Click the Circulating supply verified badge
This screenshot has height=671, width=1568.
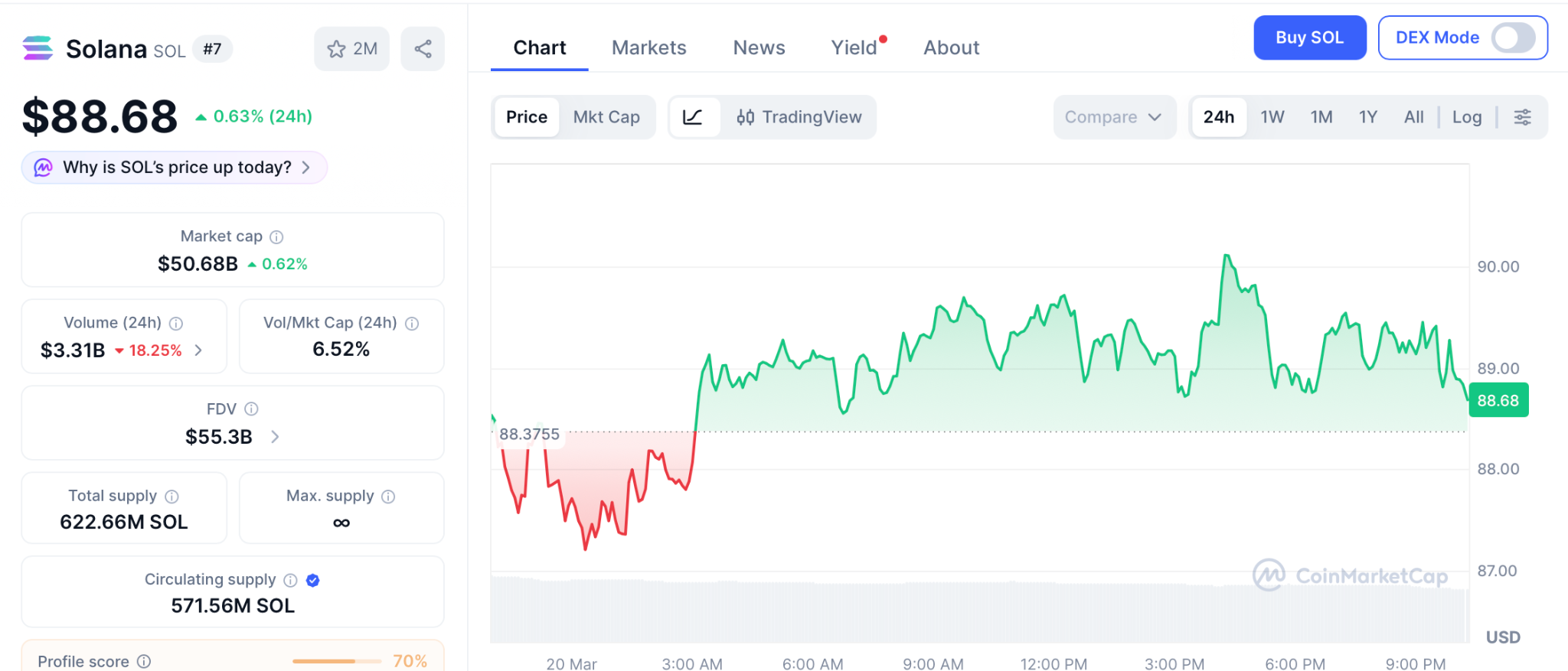point(312,580)
